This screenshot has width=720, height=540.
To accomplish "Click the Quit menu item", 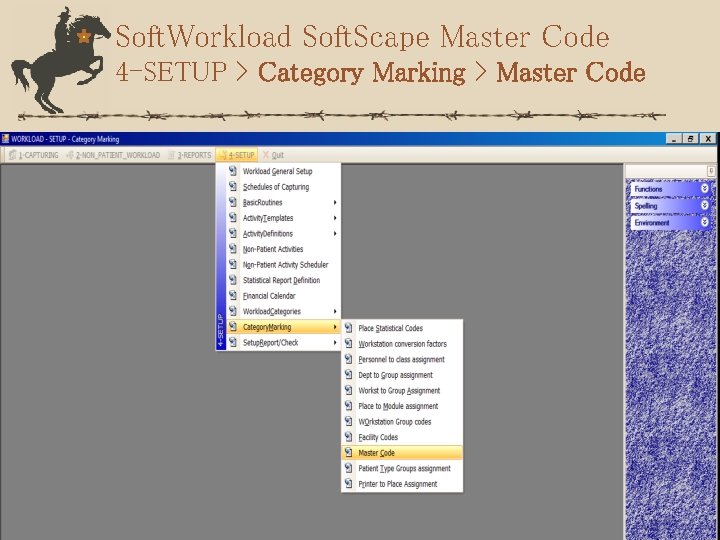I will [273, 155].
